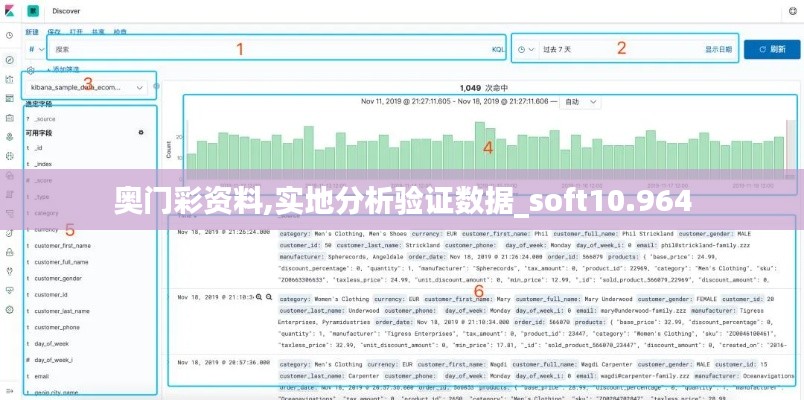Open the Maps icon in the sidebar
This screenshot has height=400, width=804.
pyautogui.click(x=9, y=136)
